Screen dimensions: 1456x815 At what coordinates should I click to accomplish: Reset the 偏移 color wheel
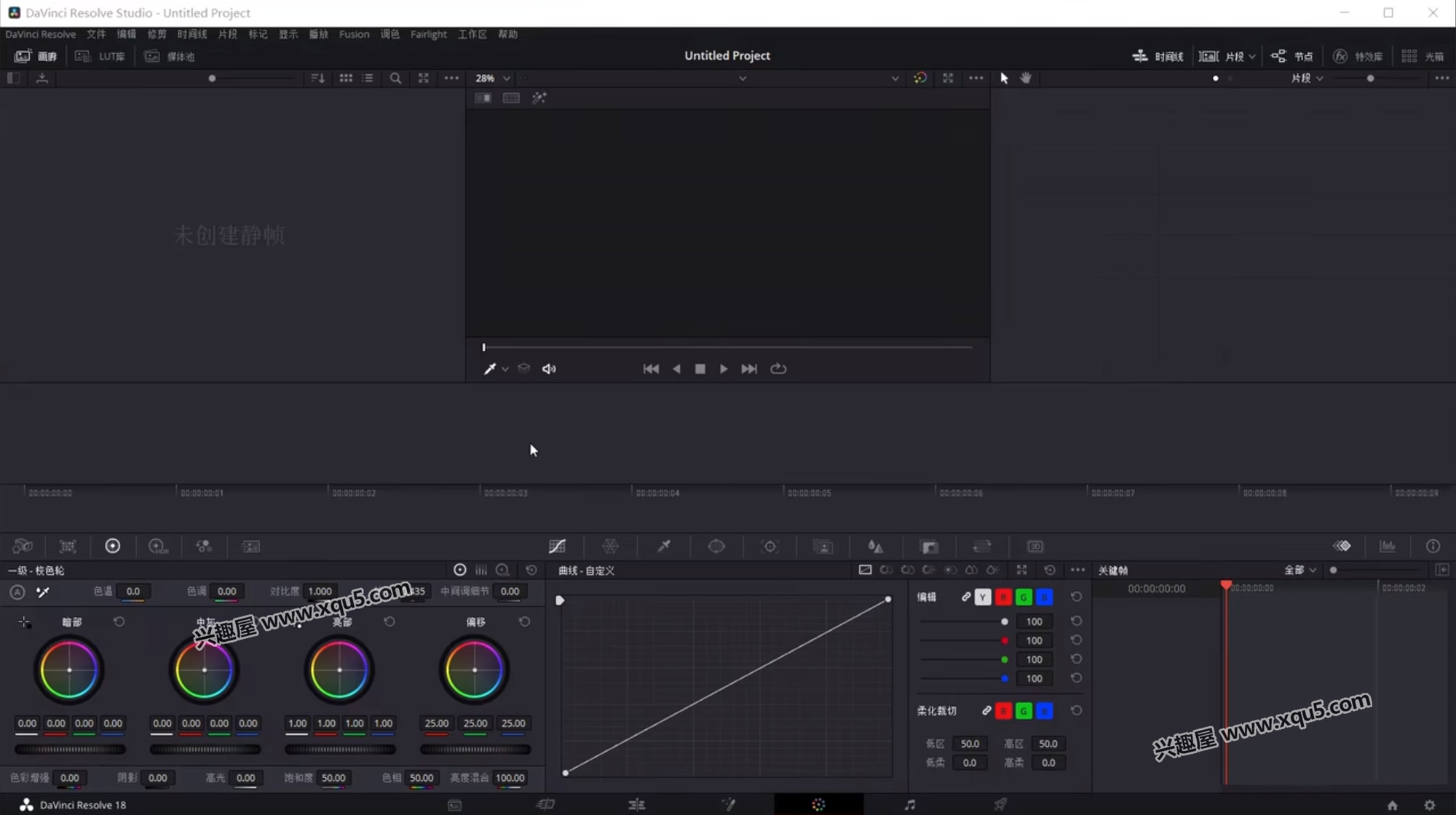pyautogui.click(x=524, y=621)
